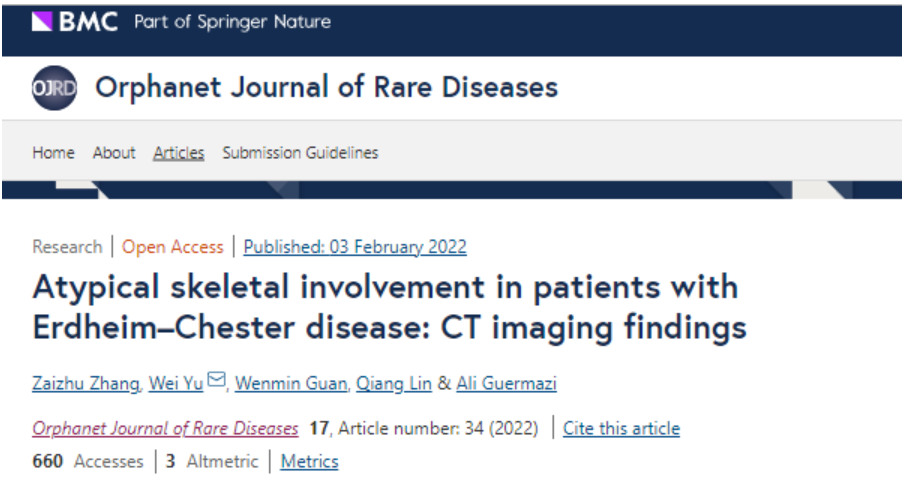The width and height of the screenshot is (909, 480).
Task: Click the email envelope icon beside Wei Yu
Action: pyautogui.click(x=217, y=382)
